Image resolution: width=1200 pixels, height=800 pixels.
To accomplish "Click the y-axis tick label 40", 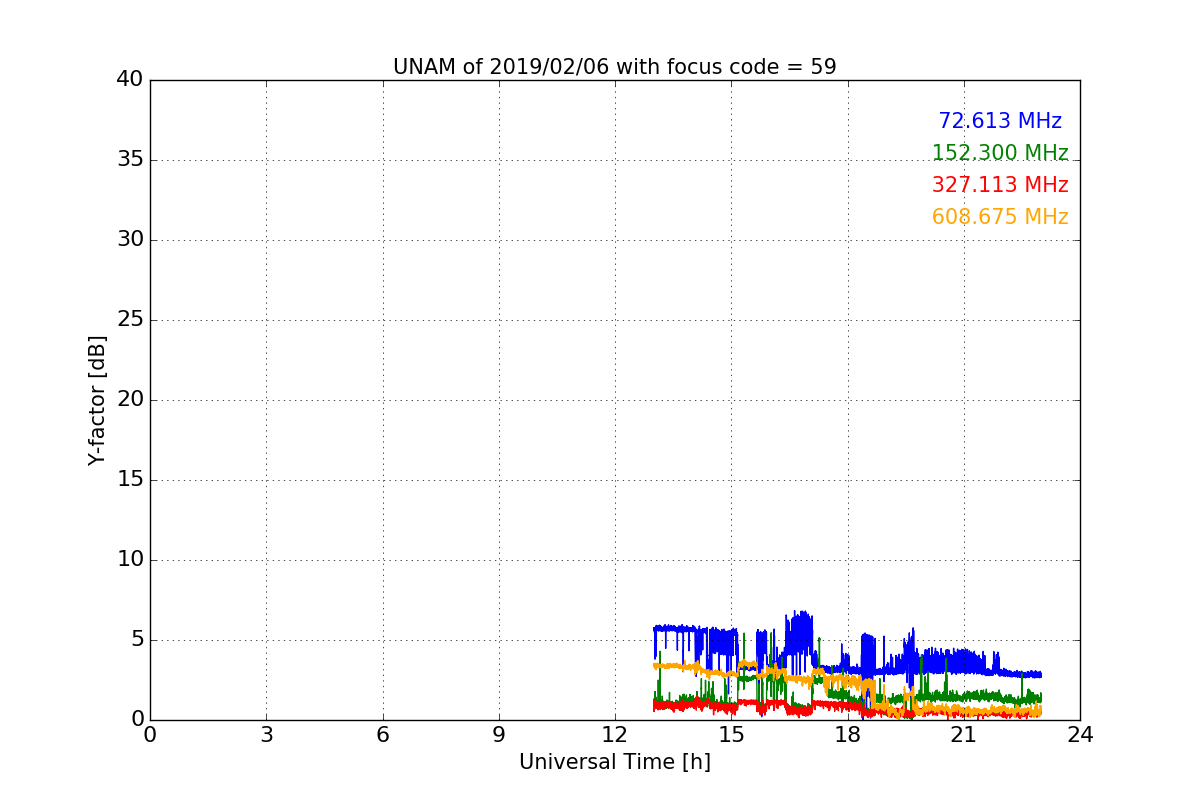I will coord(130,80).
